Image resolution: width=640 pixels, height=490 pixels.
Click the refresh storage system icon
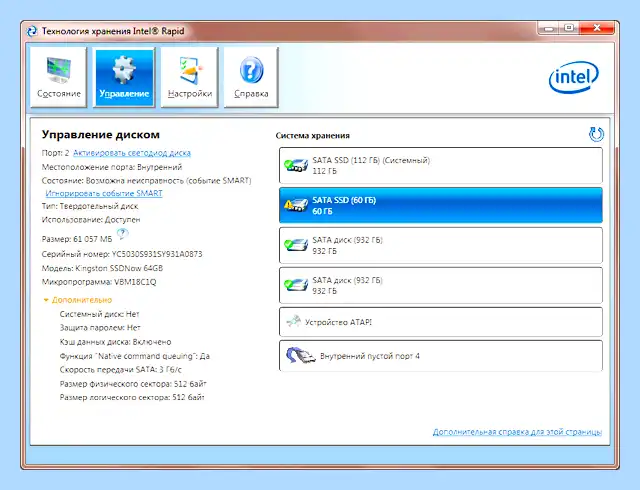(x=596, y=134)
